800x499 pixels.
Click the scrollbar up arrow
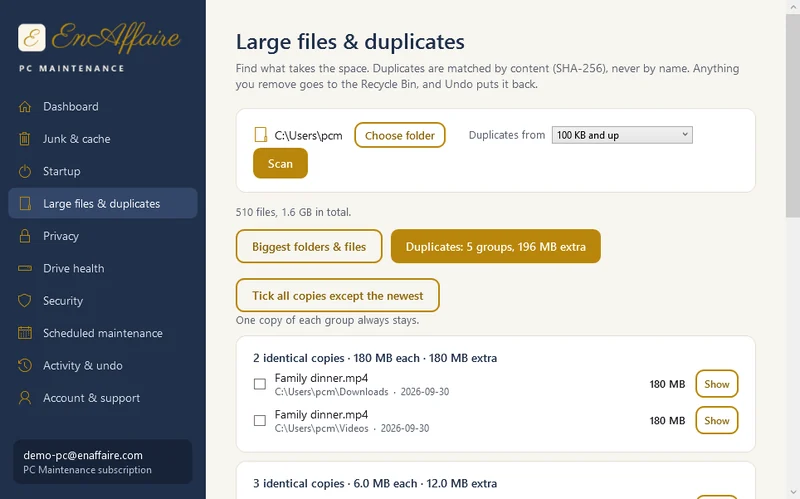point(792,6)
